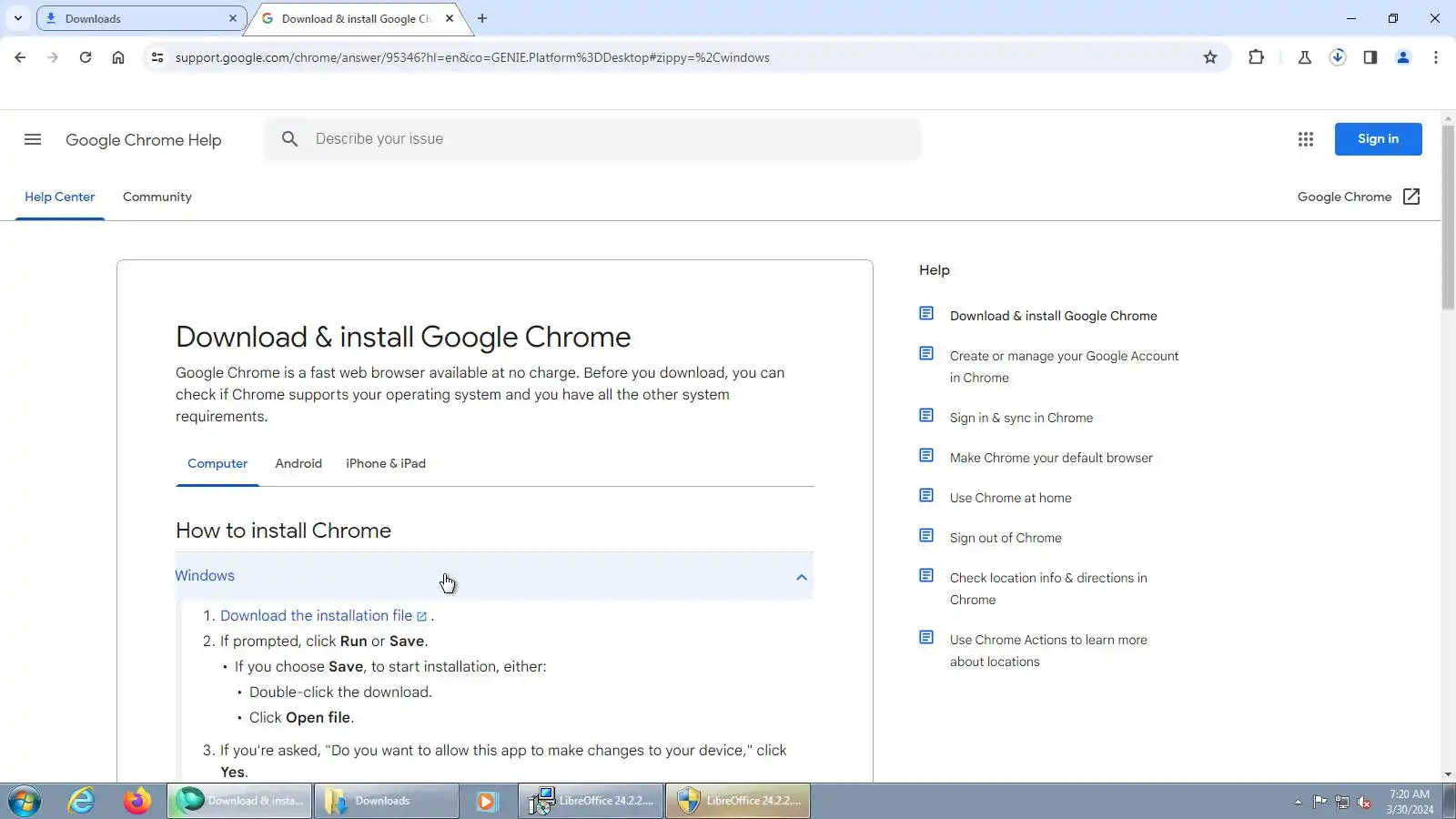Viewport: 1456px width, 819px height.
Task: Open the Chrome profile avatar
Action: pyautogui.click(x=1403, y=57)
